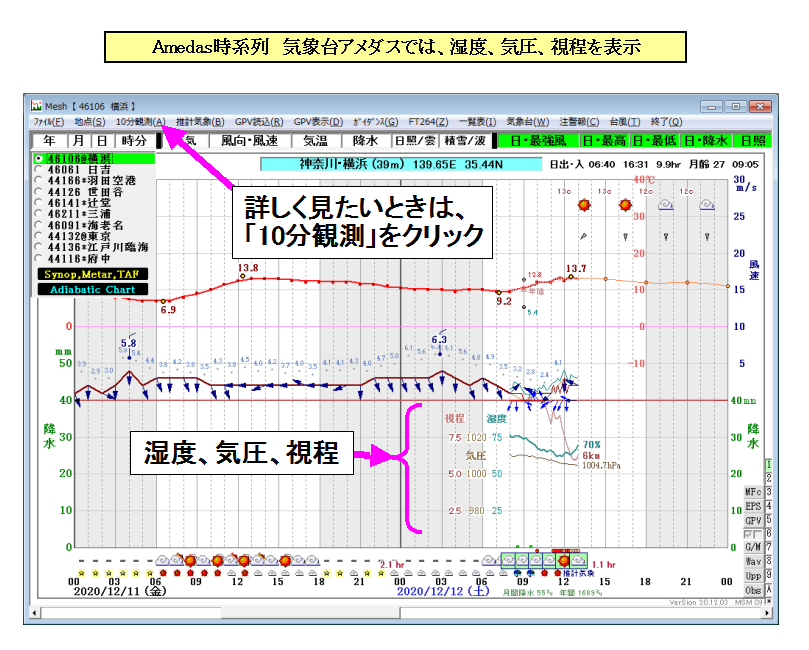Click the horizontal scrollbar right arrow

tap(767, 613)
